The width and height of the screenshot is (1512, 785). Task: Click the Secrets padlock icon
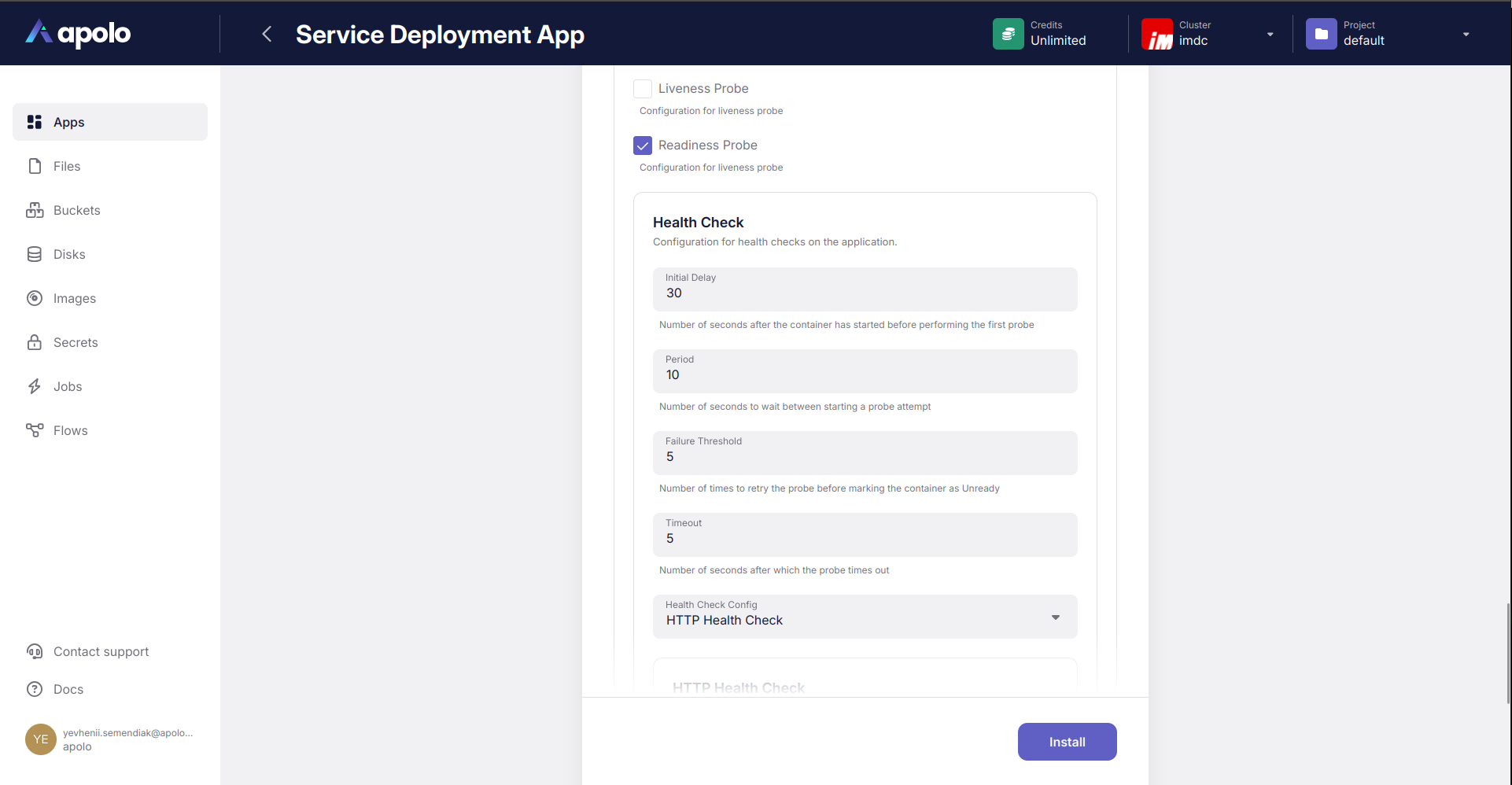[35, 342]
